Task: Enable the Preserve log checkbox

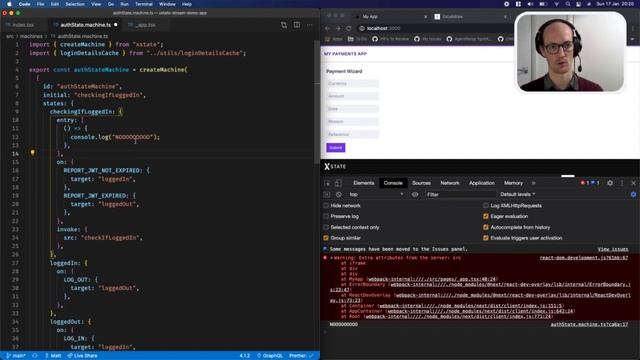Action: click(x=326, y=216)
